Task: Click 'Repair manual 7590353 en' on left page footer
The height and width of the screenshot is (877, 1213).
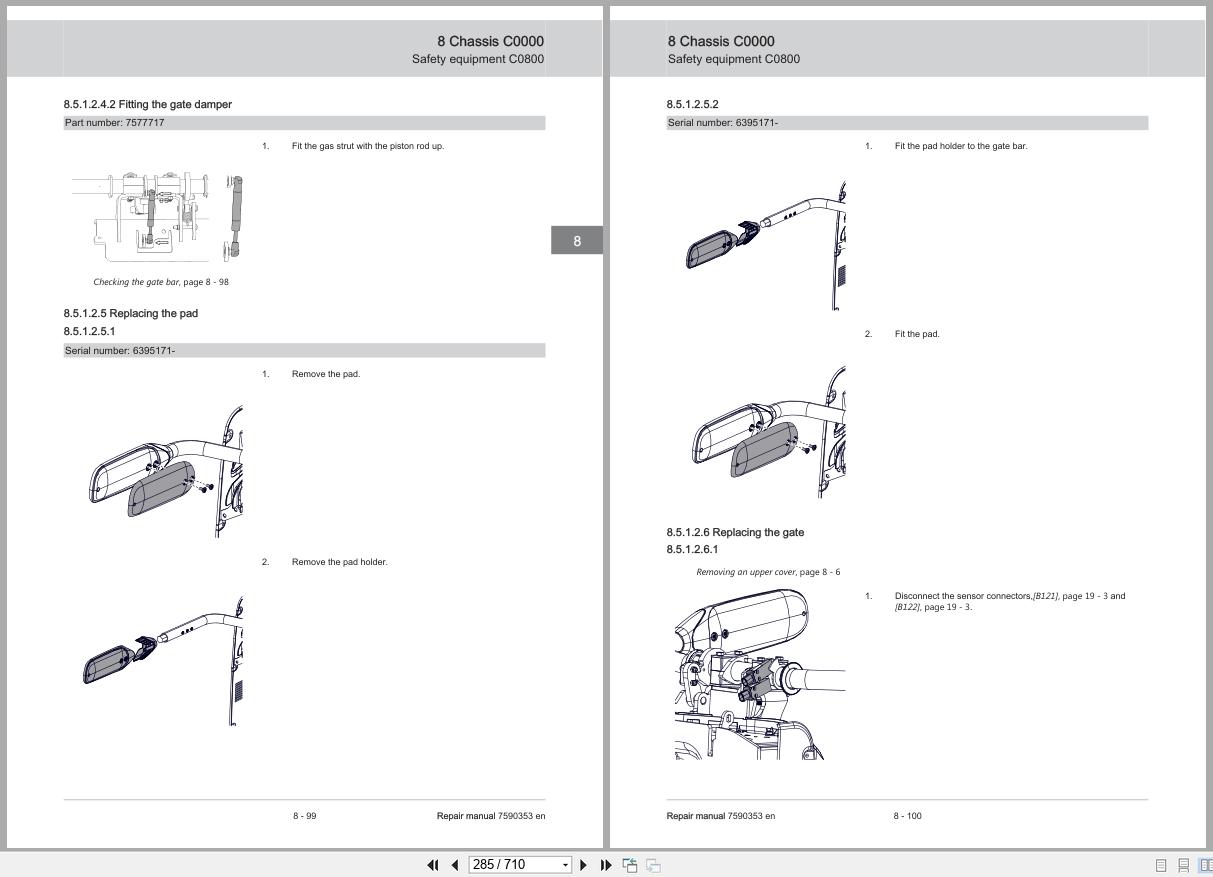Action: coord(491,816)
